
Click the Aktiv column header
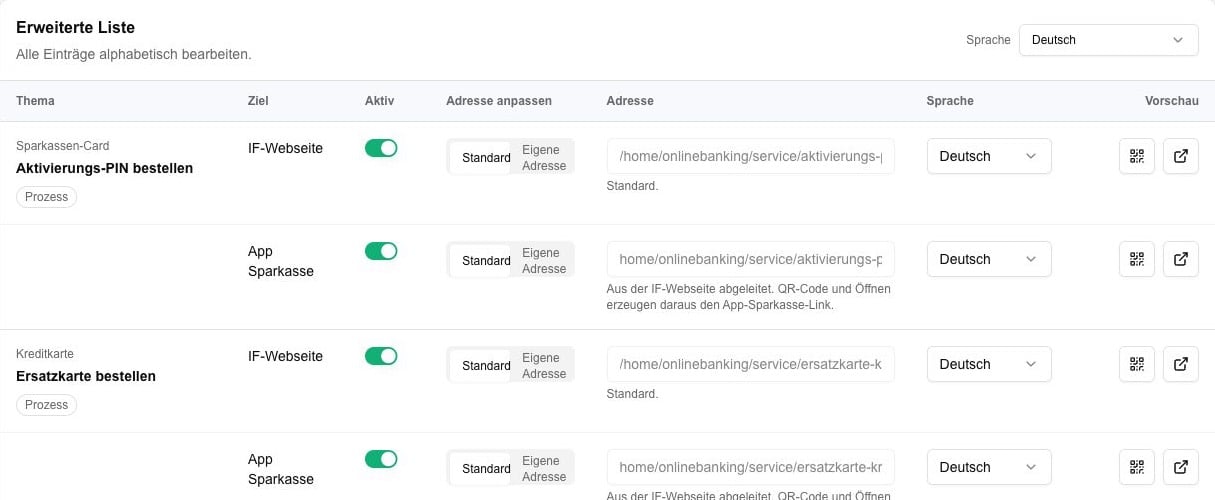(379, 101)
